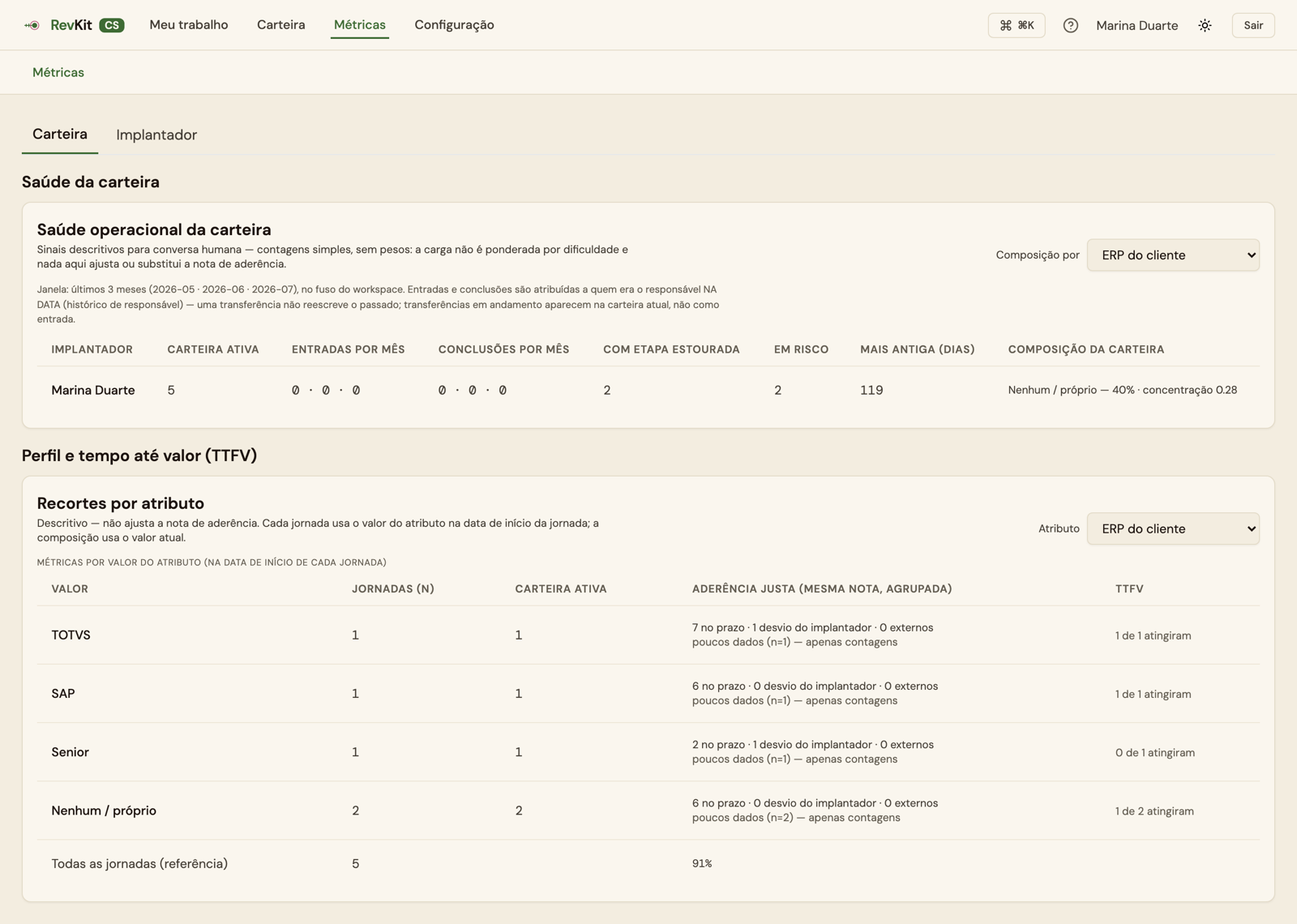Click the CS badge next to RevKit
Viewport: 1297px width, 924px height.
tap(112, 25)
